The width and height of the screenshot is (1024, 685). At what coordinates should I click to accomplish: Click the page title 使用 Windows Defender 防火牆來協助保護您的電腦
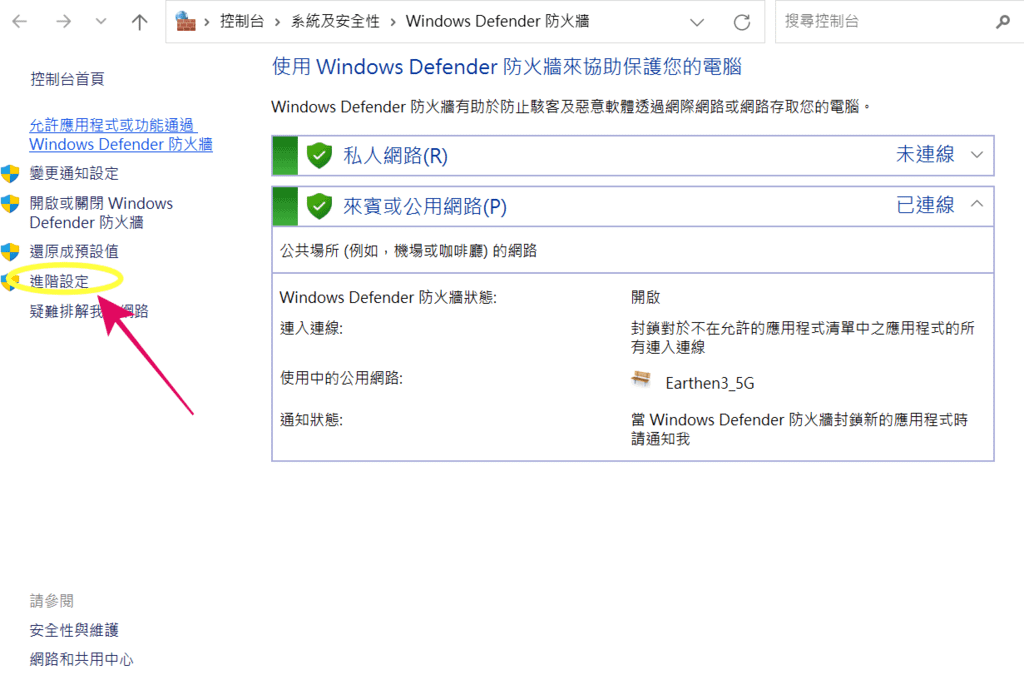click(x=507, y=67)
